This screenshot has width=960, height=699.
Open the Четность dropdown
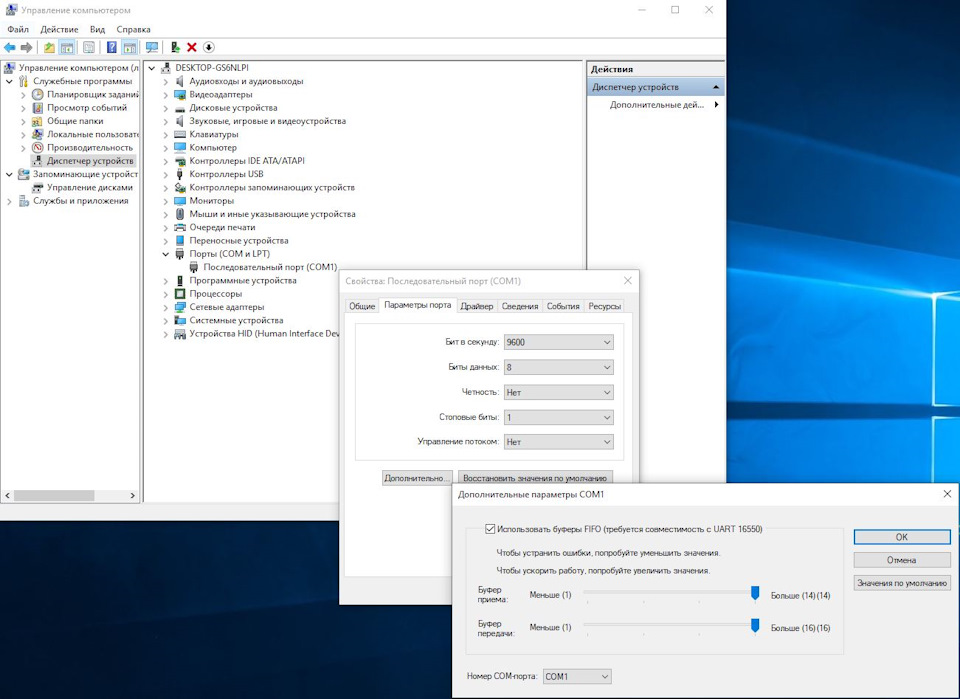(558, 392)
